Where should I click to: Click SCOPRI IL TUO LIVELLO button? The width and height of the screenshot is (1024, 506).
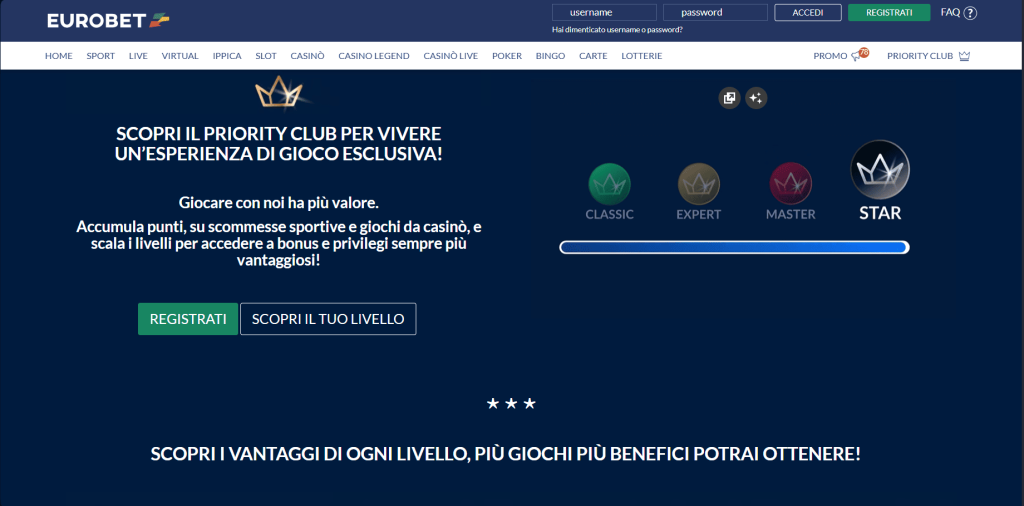pos(328,319)
